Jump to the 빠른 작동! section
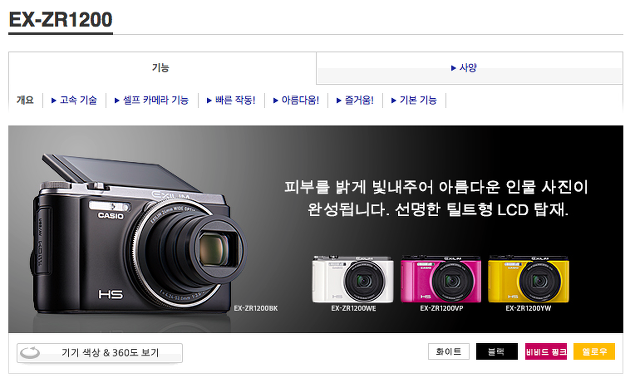 [231, 100]
